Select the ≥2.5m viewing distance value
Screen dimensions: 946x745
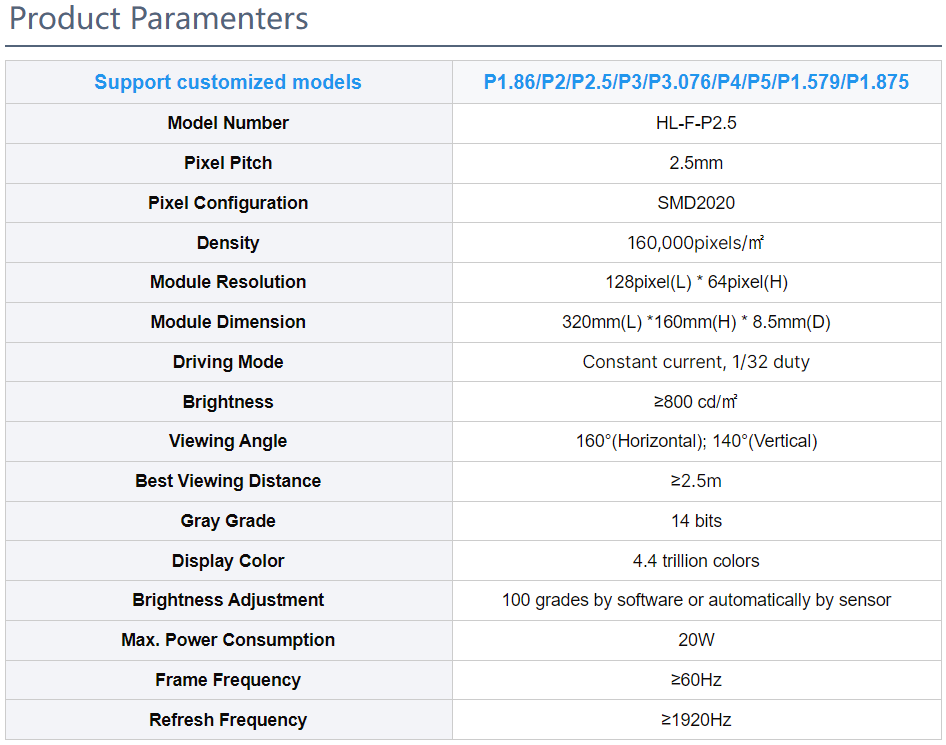(696, 481)
